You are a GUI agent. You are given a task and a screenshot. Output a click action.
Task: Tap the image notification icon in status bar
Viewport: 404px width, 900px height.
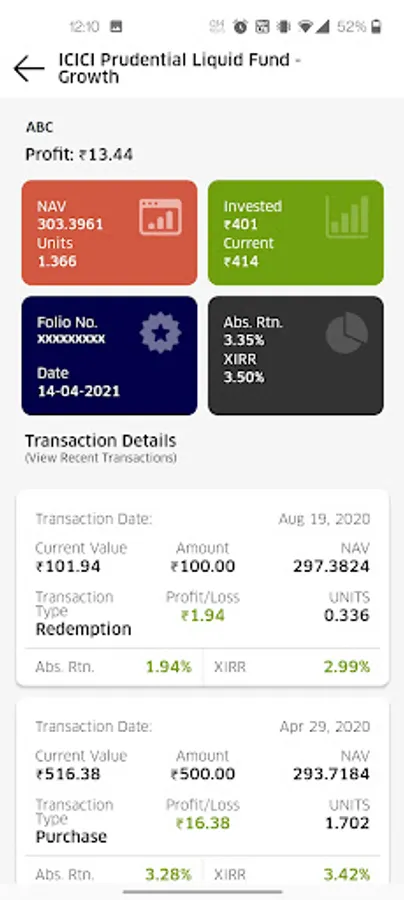(116, 26)
